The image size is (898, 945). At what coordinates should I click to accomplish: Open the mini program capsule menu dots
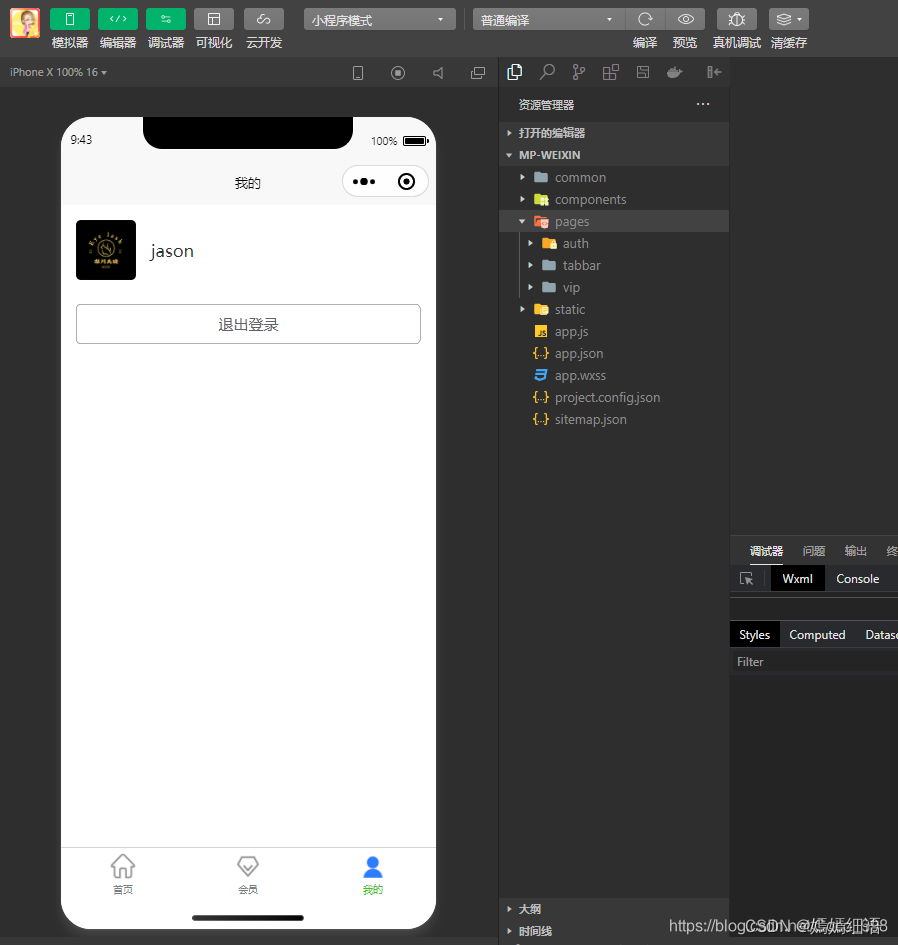click(x=364, y=181)
